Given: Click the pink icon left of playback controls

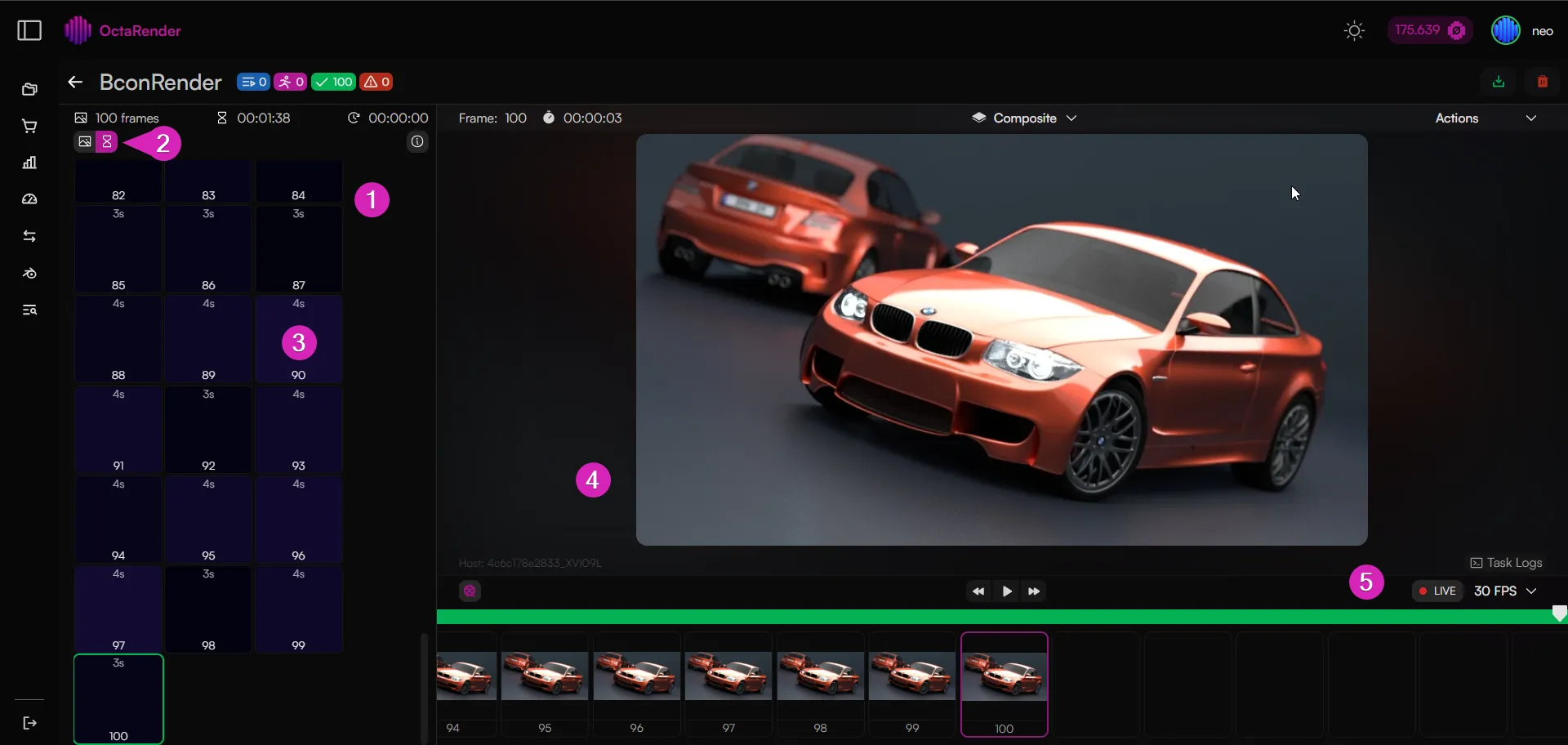Looking at the screenshot, I should tap(470, 591).
